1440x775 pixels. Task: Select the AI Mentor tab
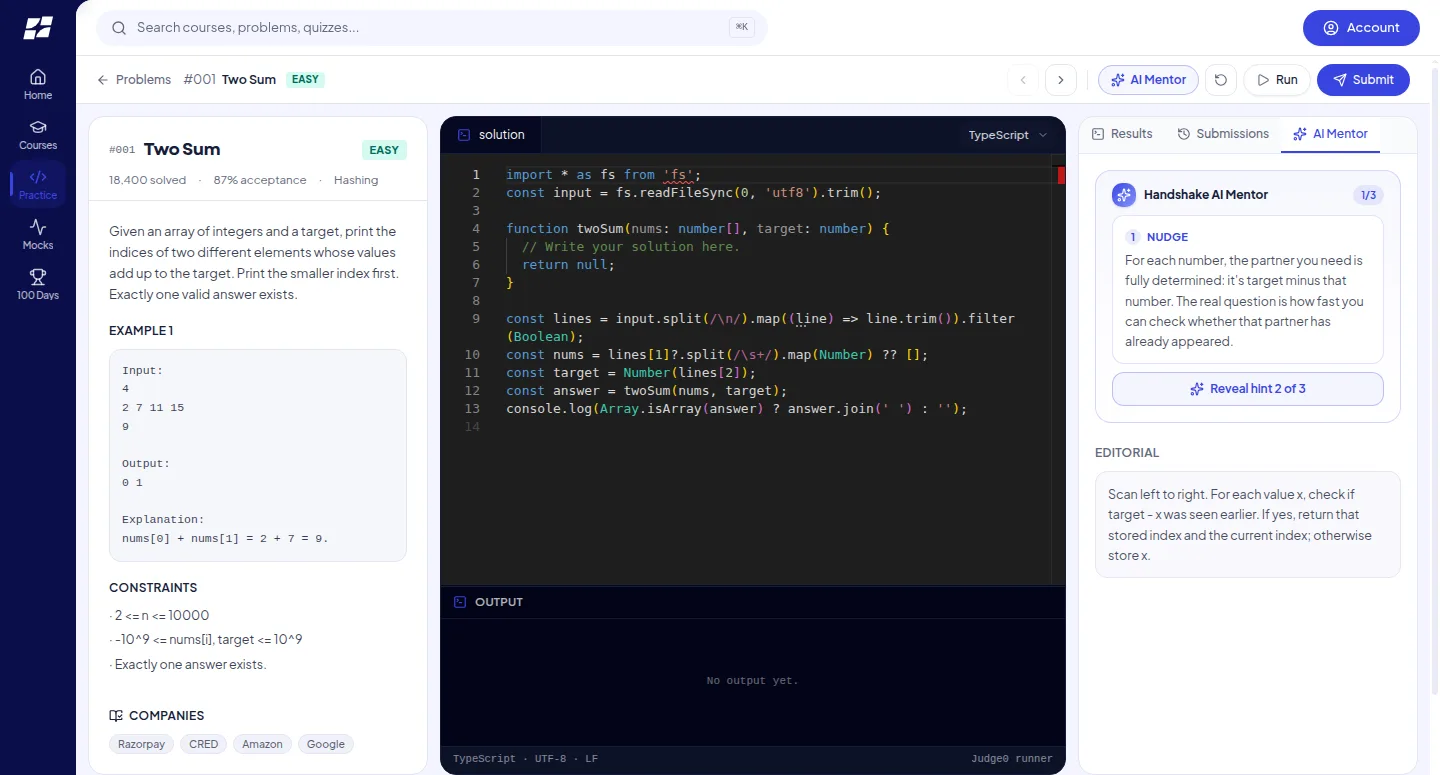1330,134
